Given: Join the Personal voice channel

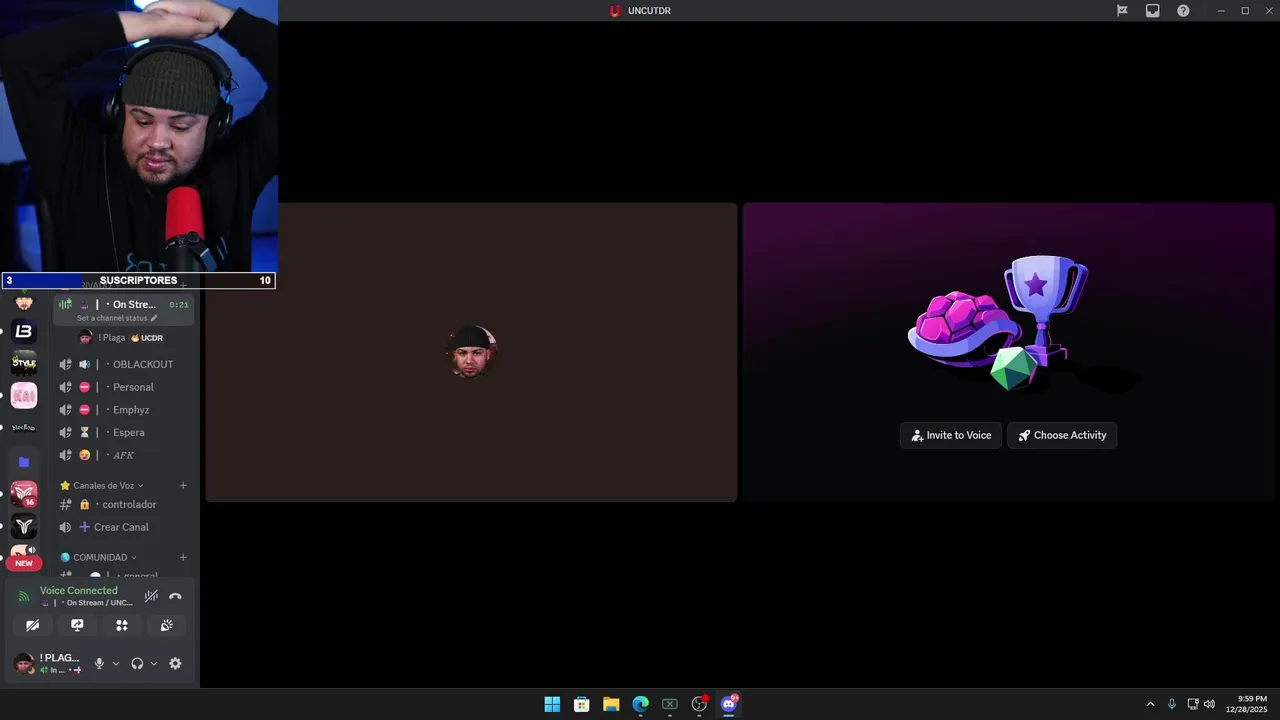Looking at the screenshot, I should point(124,387).
